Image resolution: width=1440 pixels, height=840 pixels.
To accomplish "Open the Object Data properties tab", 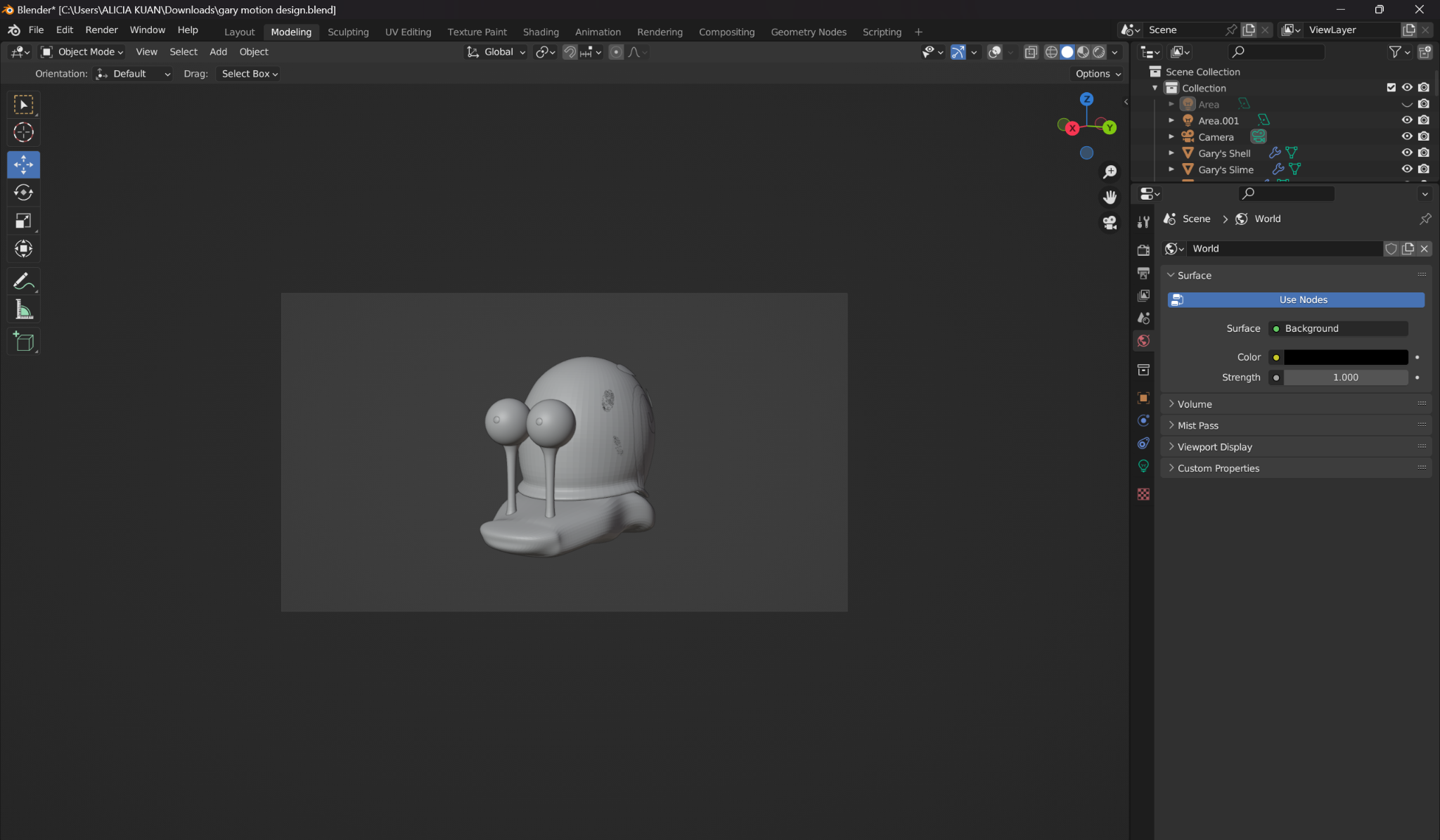I will tap(1143, 465).
